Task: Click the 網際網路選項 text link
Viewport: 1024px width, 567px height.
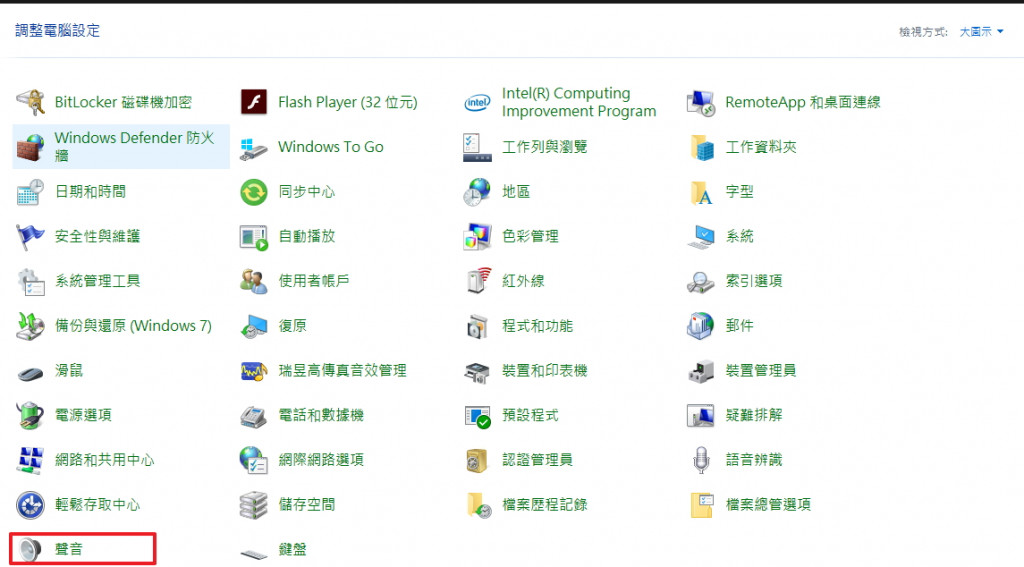Action: (321, 461)
